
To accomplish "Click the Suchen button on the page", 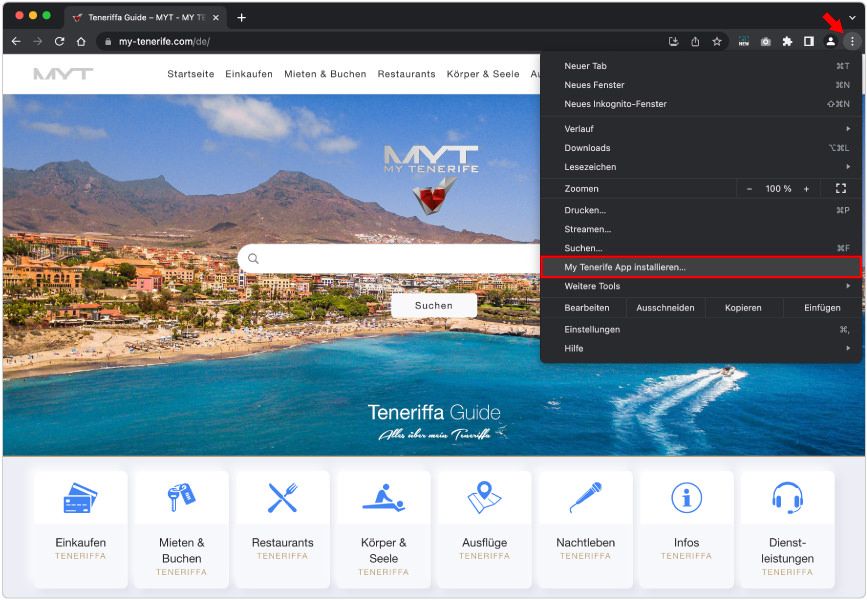I will 433,305.
